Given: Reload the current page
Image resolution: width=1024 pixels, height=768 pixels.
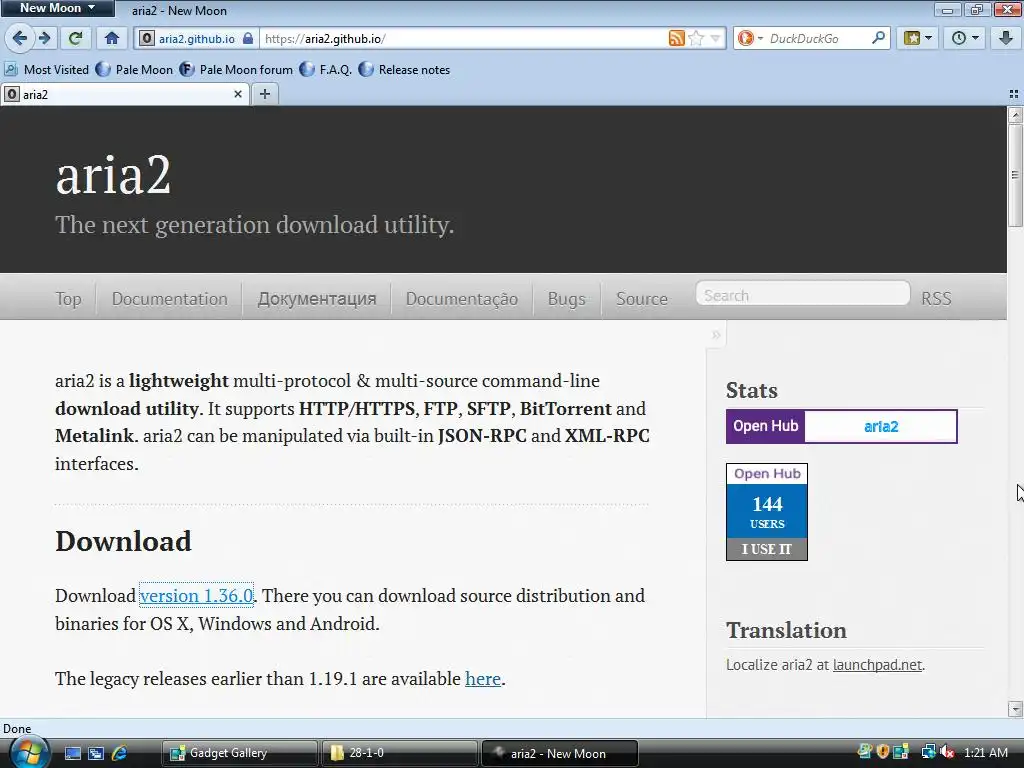Looking at the screenshot, I should coord(76,39).
